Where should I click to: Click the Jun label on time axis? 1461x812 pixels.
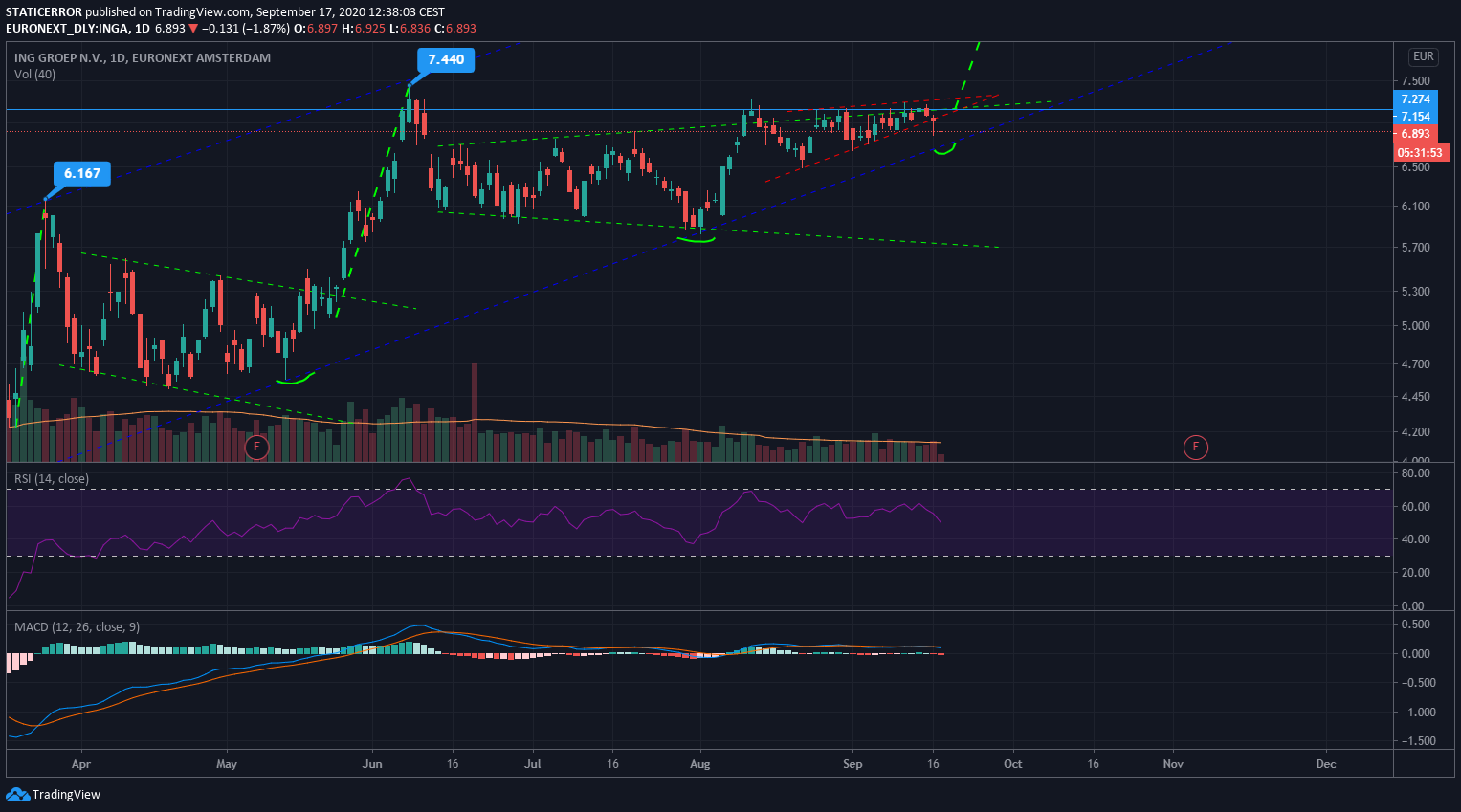[x=372, y=764]
